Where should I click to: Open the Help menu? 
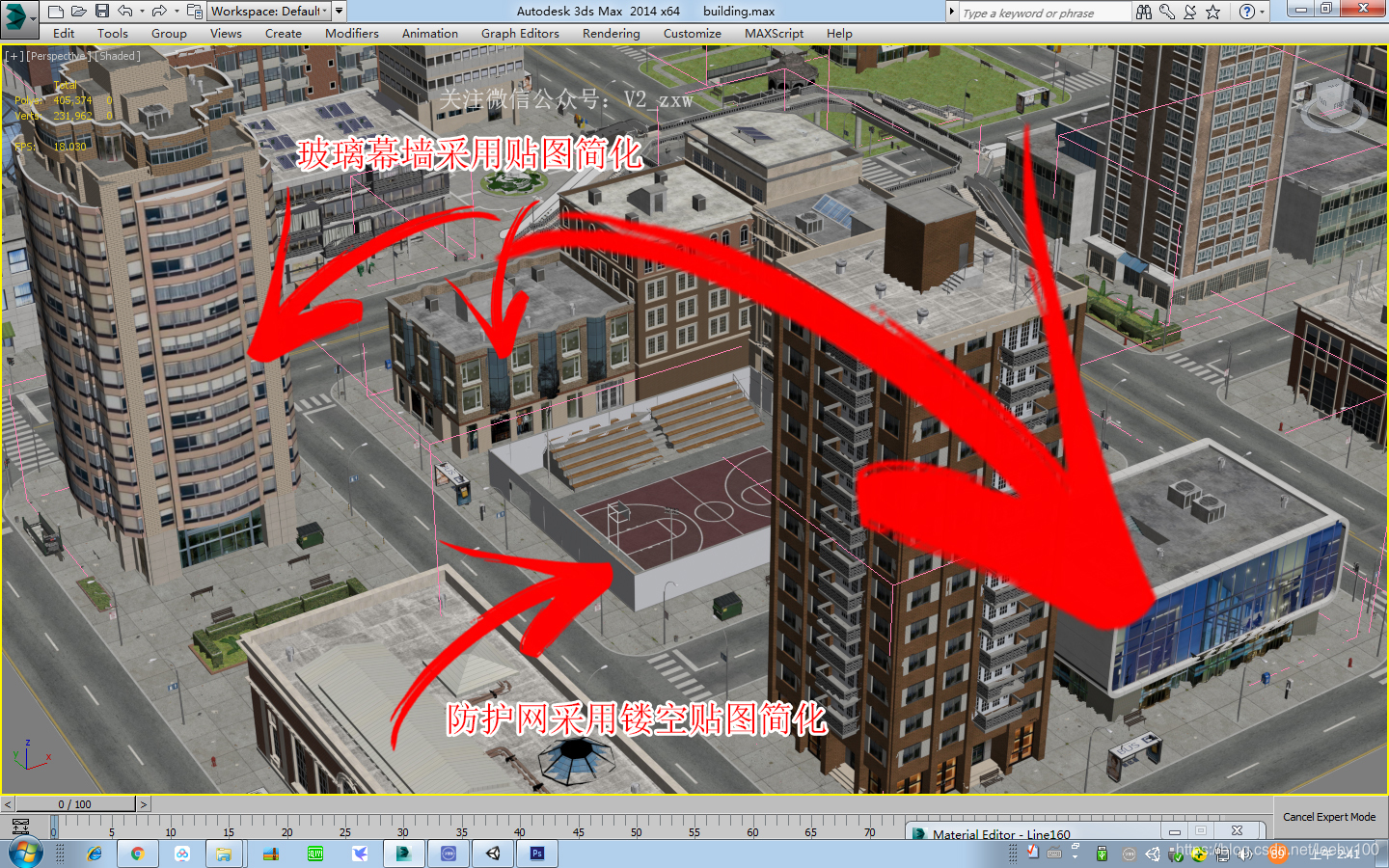[839, 34]
